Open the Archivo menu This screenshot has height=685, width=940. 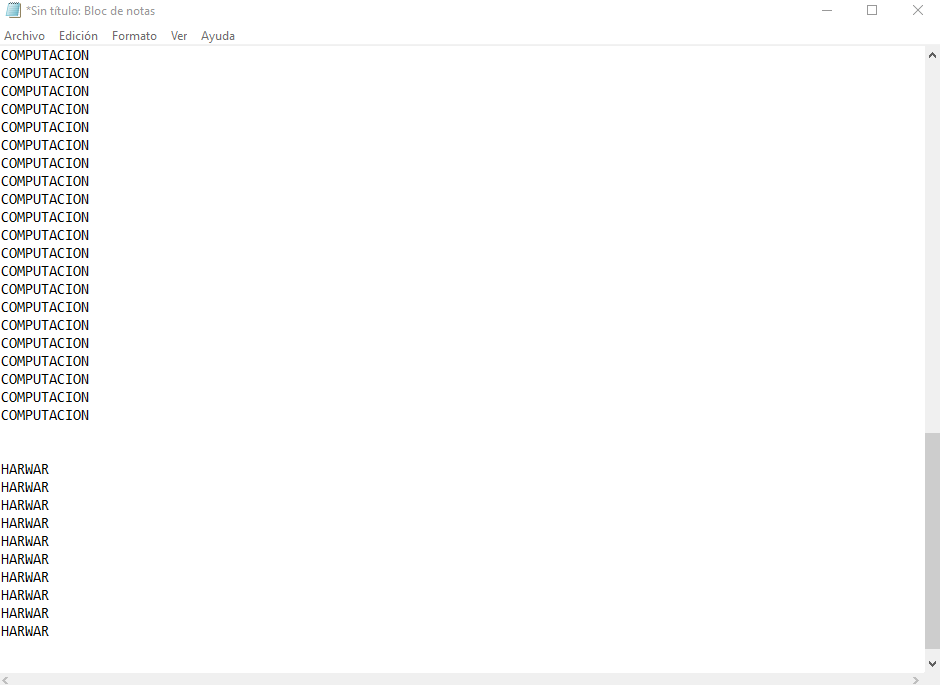[x=25, y=36]
